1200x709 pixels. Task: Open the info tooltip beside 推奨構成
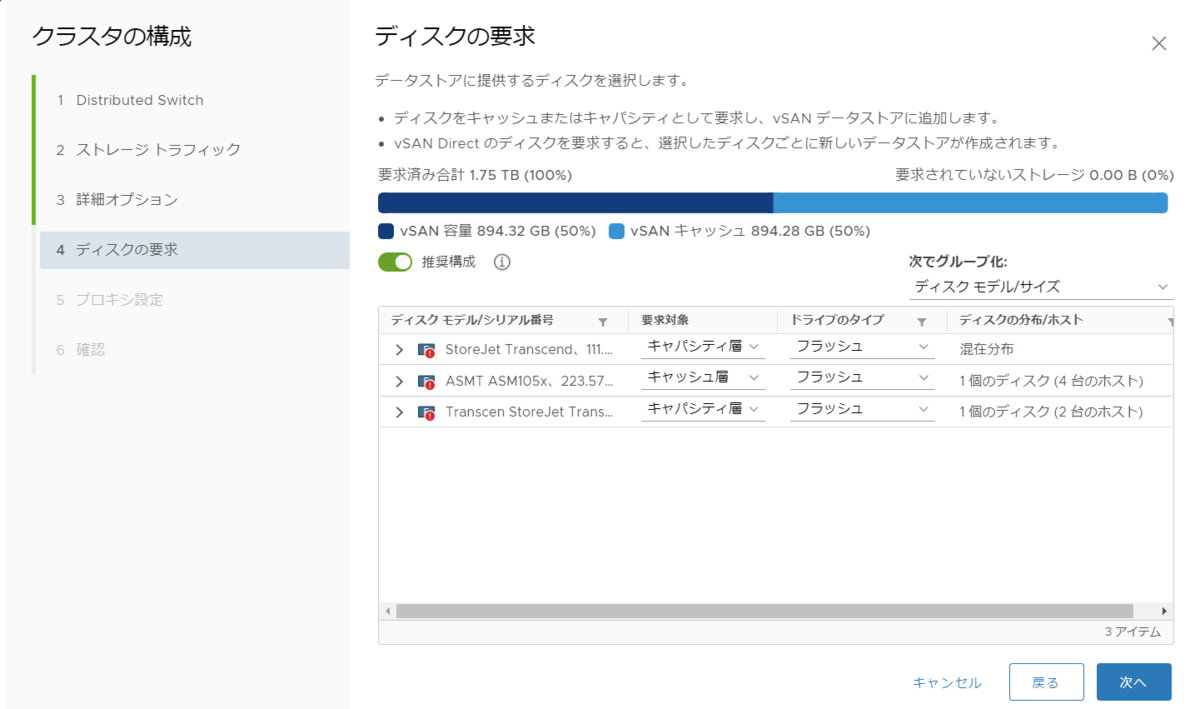[x=502, y=261]
